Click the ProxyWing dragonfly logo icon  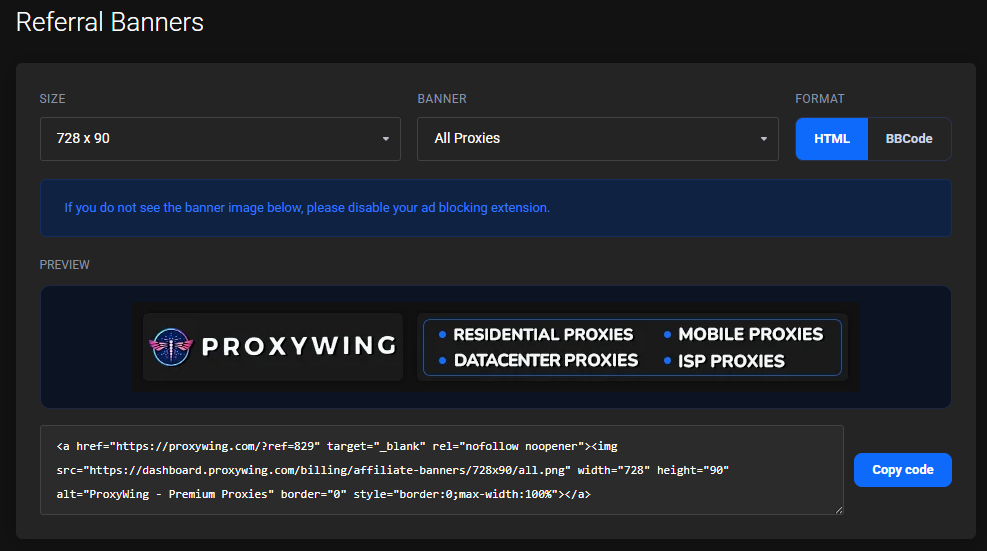[171, 347]
